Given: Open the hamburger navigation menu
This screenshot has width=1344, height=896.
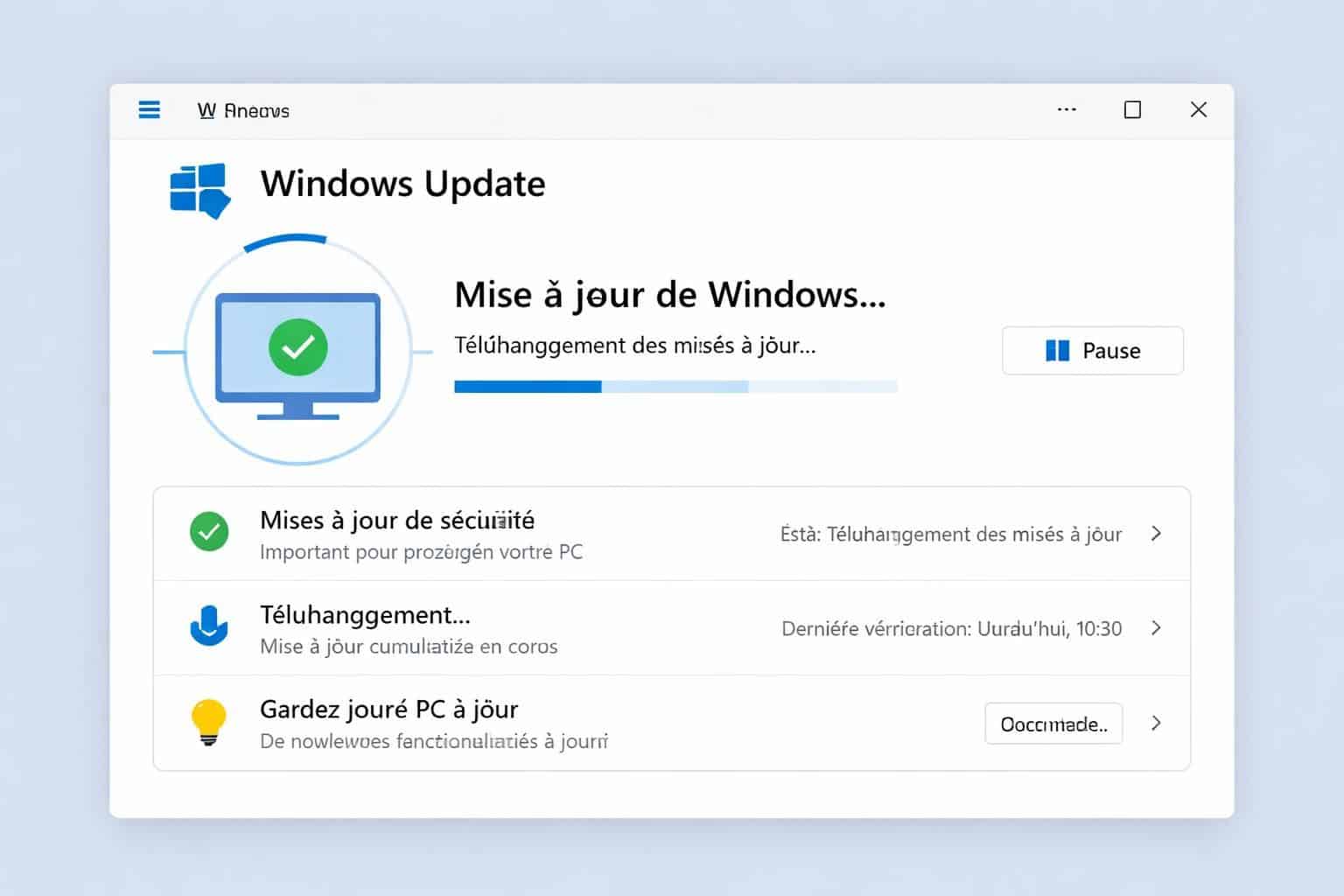Looking at the screenshot, I should tap(150, 109).
